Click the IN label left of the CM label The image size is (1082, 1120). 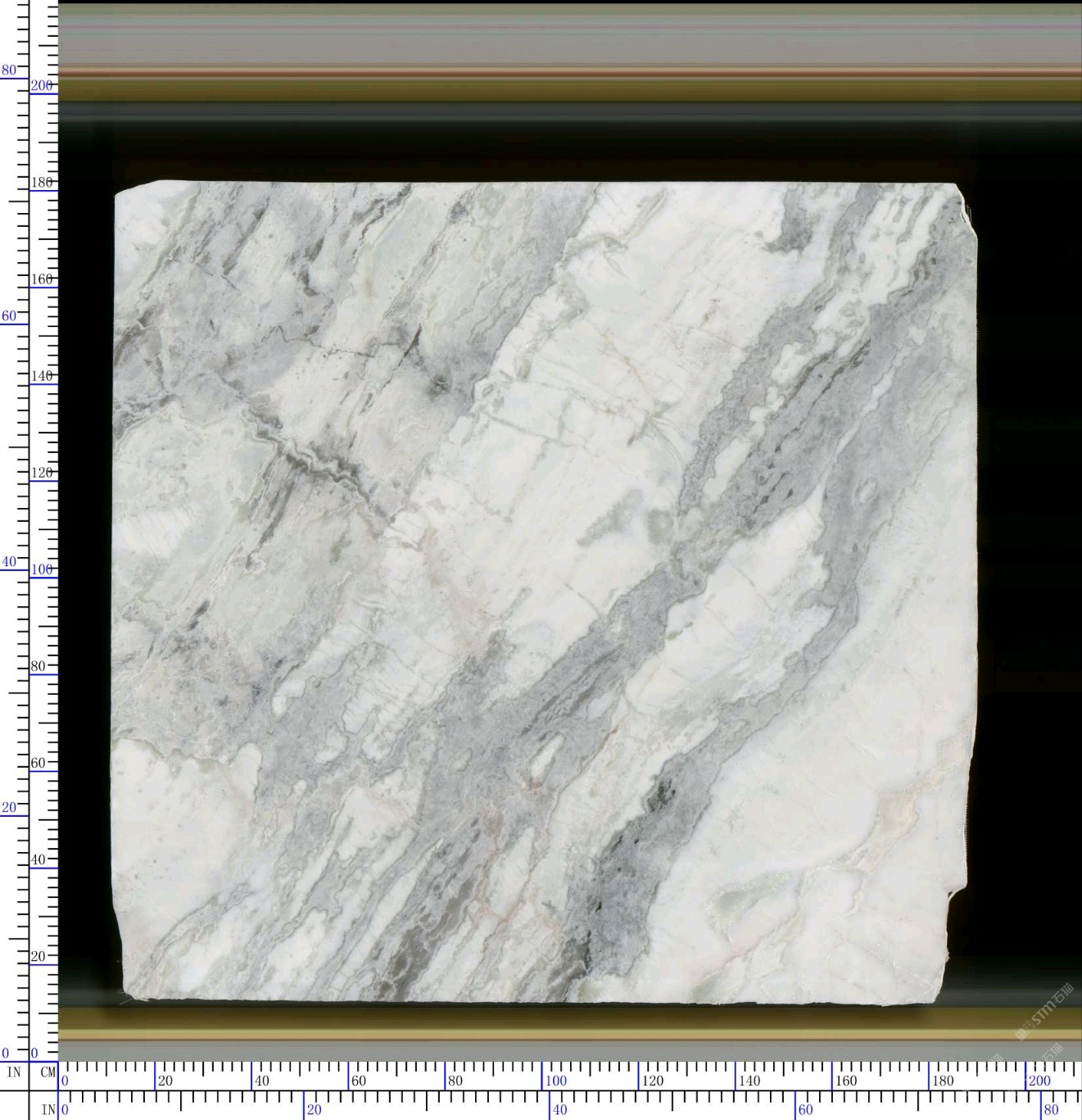click(14, 1072)
